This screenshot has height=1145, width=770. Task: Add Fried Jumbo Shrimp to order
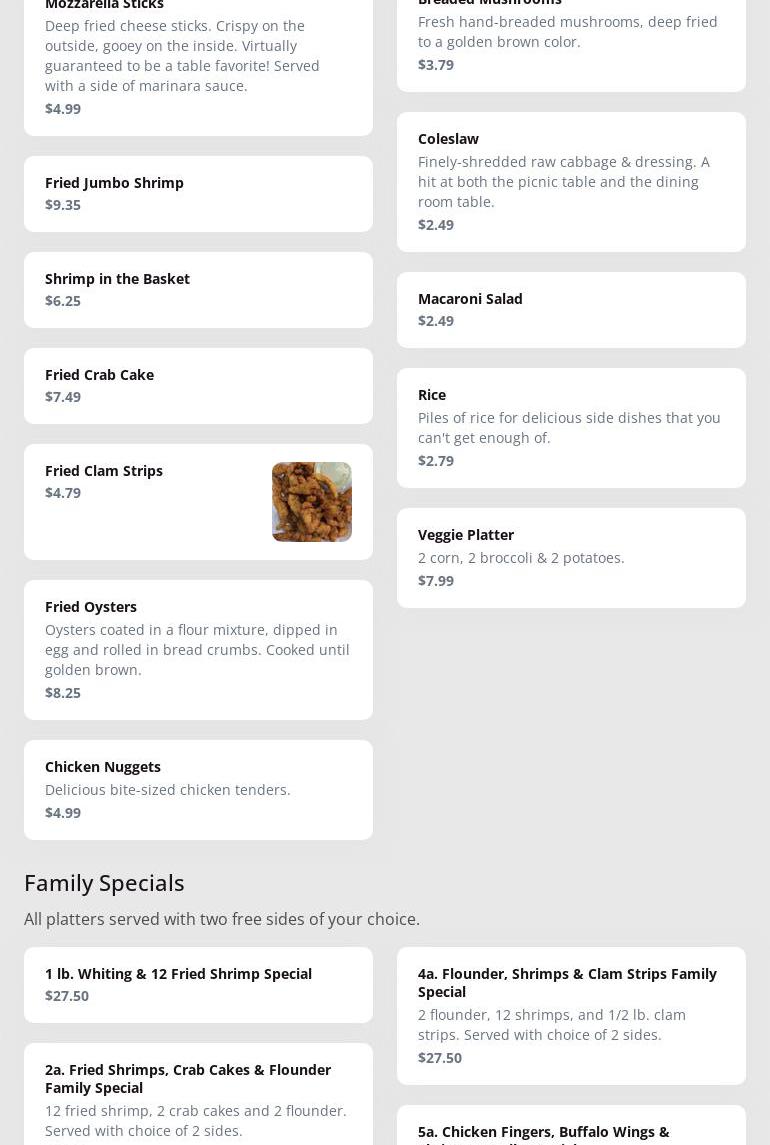click(198, 194)
